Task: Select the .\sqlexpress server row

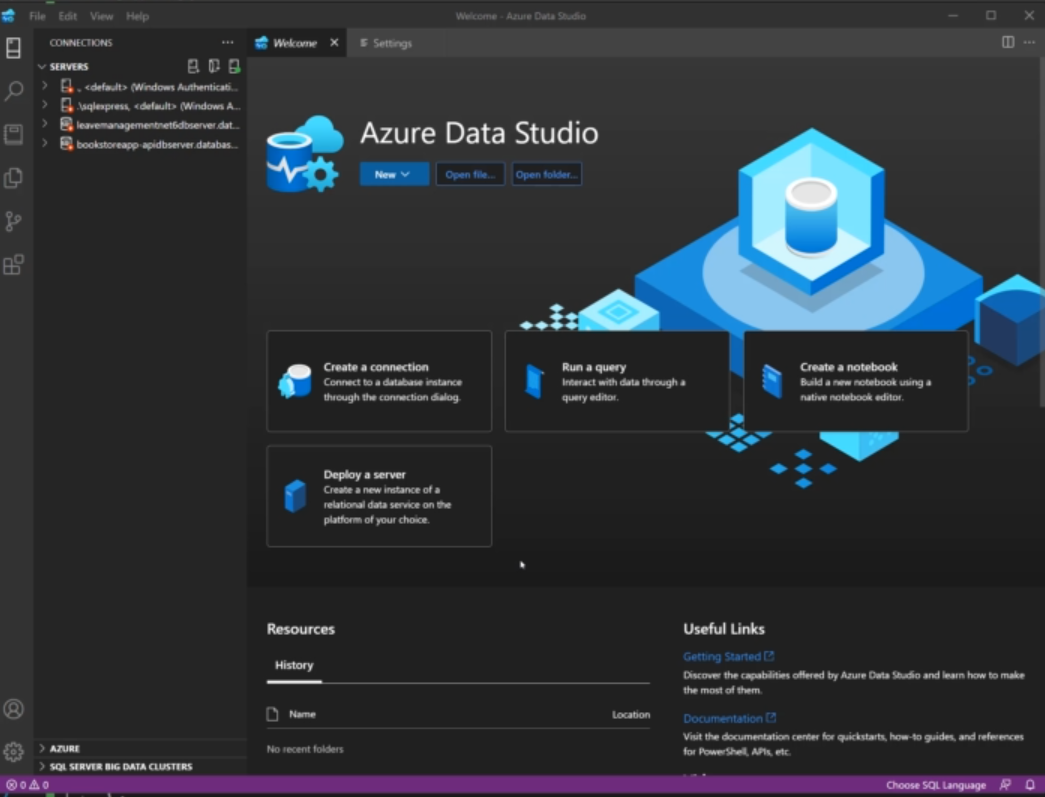Action: (x=141, y=105)
